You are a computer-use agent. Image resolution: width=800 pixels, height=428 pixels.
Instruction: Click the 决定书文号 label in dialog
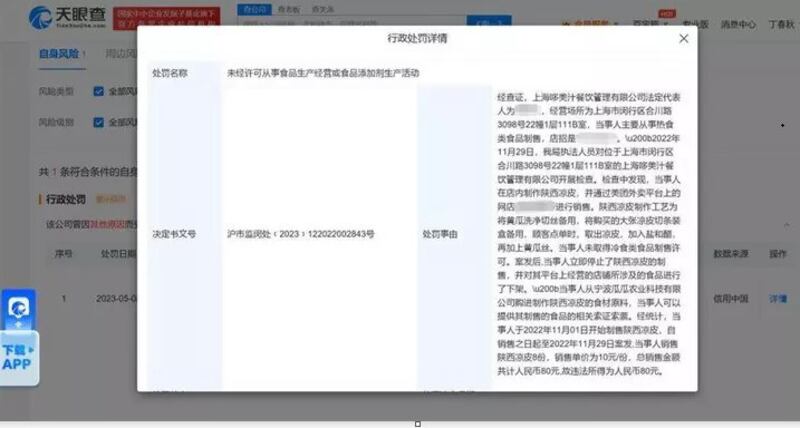pos(174,234)
